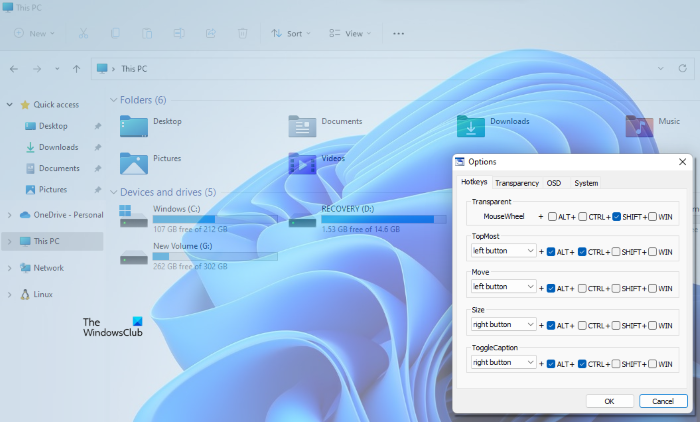
Task: Click the Cut scissors icon in toolbar
Action: point(83,33)
